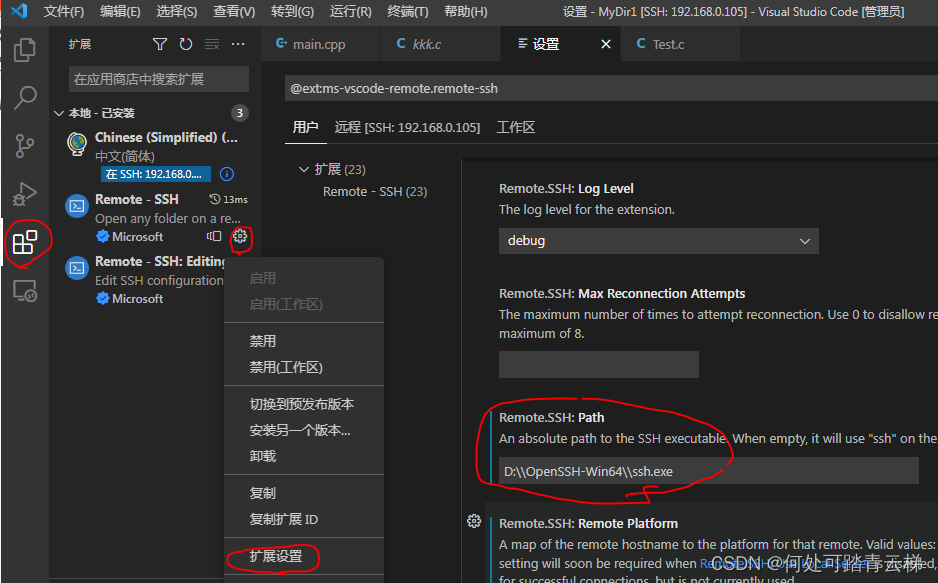The image size is (938, 583).
Task: Open the 选择(S) menu
Action: point(176,11)
